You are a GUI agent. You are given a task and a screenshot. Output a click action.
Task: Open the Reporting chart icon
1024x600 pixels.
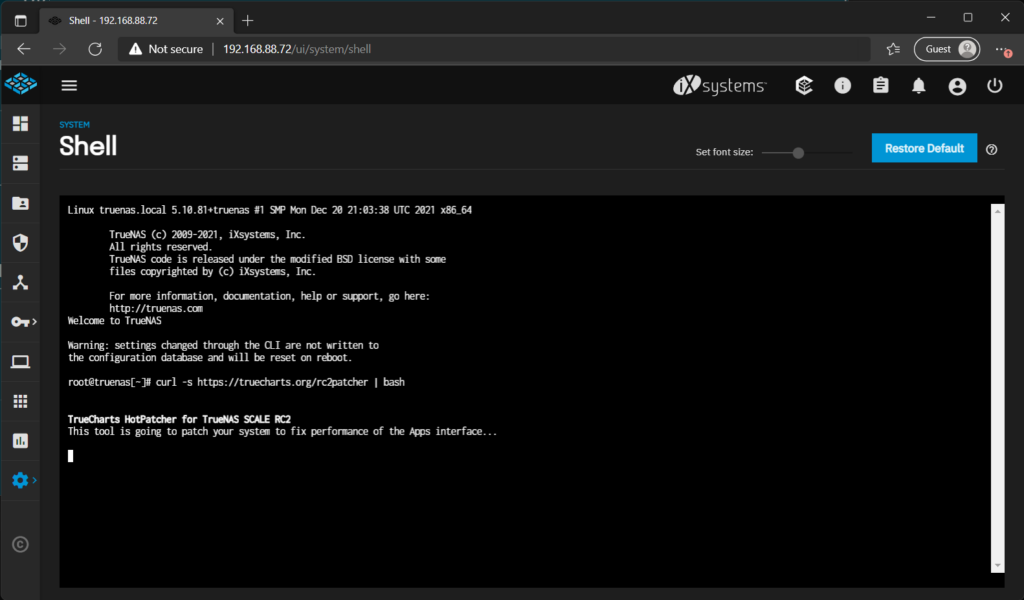pyautogui.click(x=20, y=441)
